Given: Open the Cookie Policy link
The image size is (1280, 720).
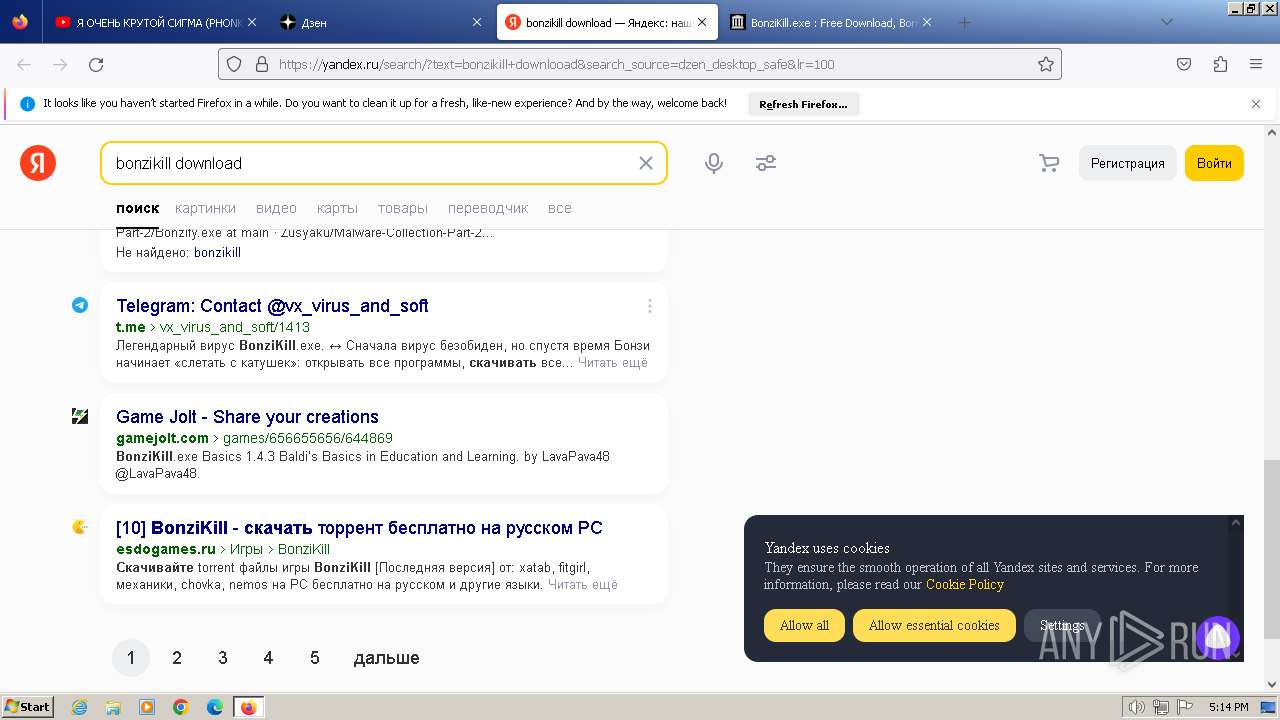Looking at the screenshot, I should click(x=965, y=584).
